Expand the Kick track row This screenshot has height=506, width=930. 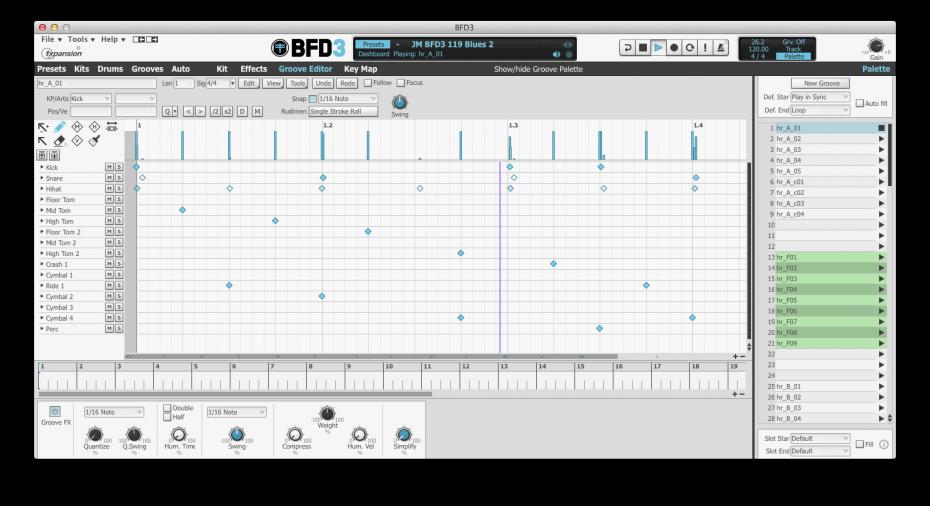[42, 167]
